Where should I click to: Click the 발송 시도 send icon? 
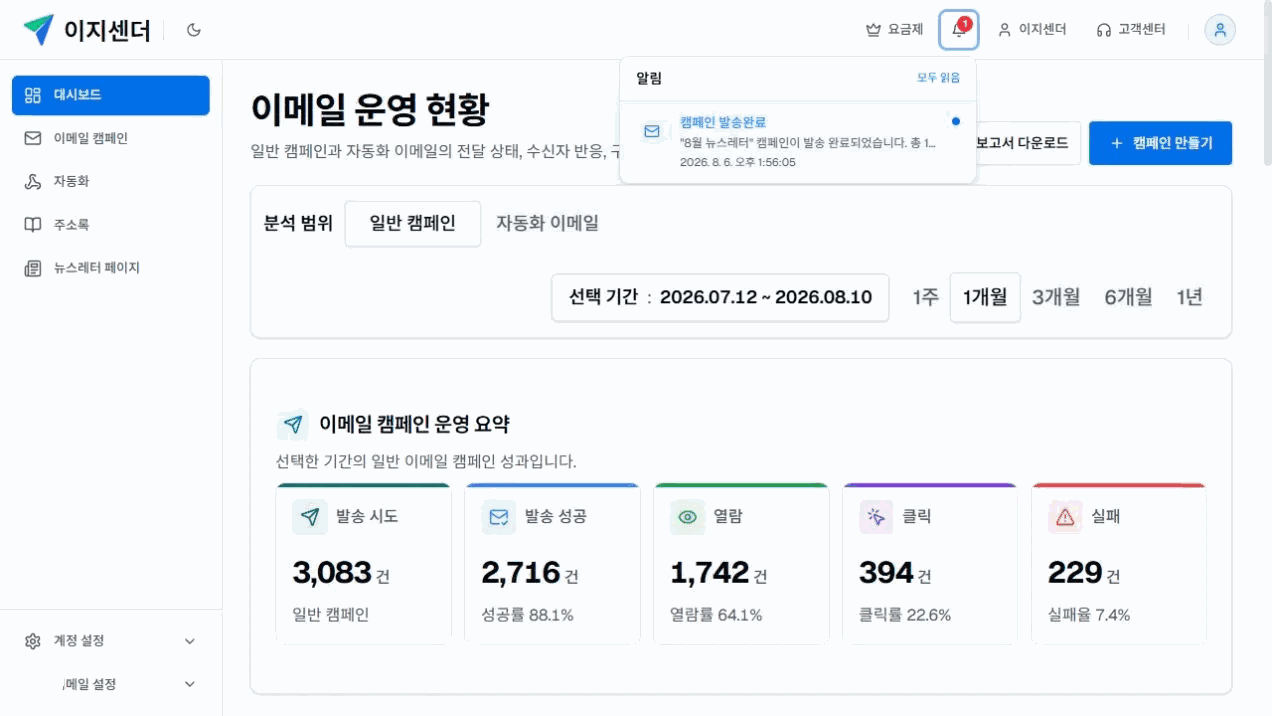pyautogui.click(x=310, y=517)
